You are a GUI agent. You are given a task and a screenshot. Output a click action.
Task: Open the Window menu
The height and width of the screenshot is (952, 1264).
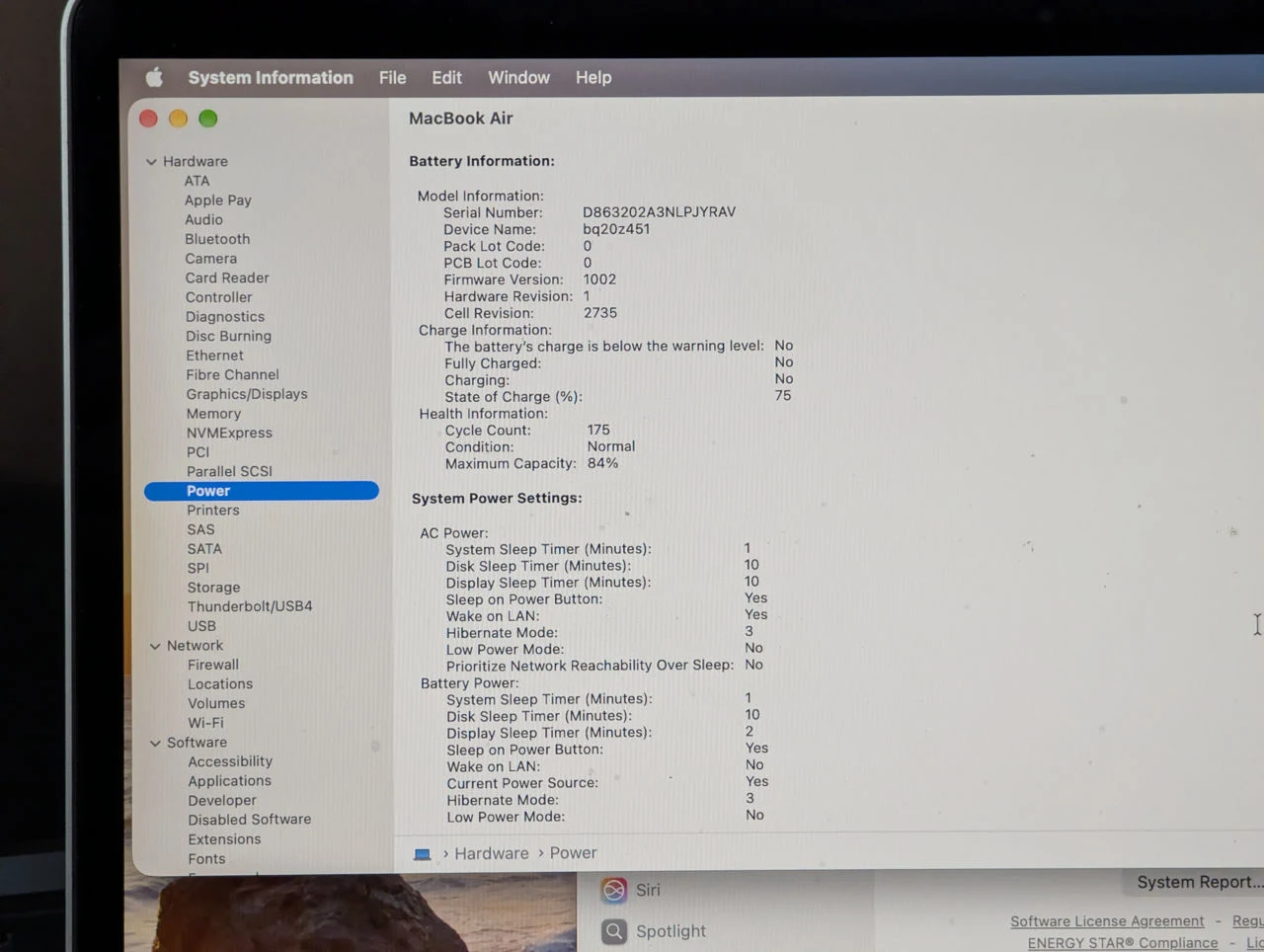coord(518,77)
